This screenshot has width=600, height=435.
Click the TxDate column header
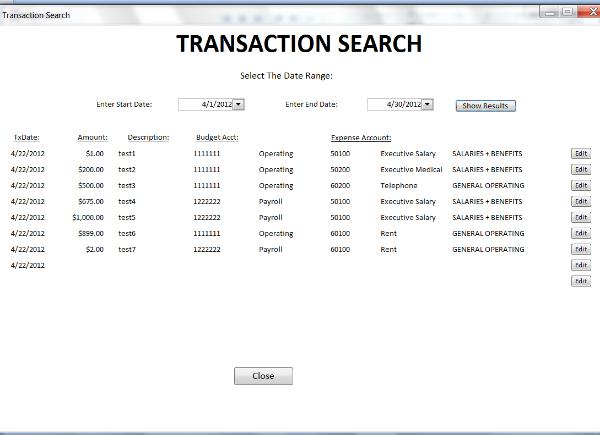26,137
